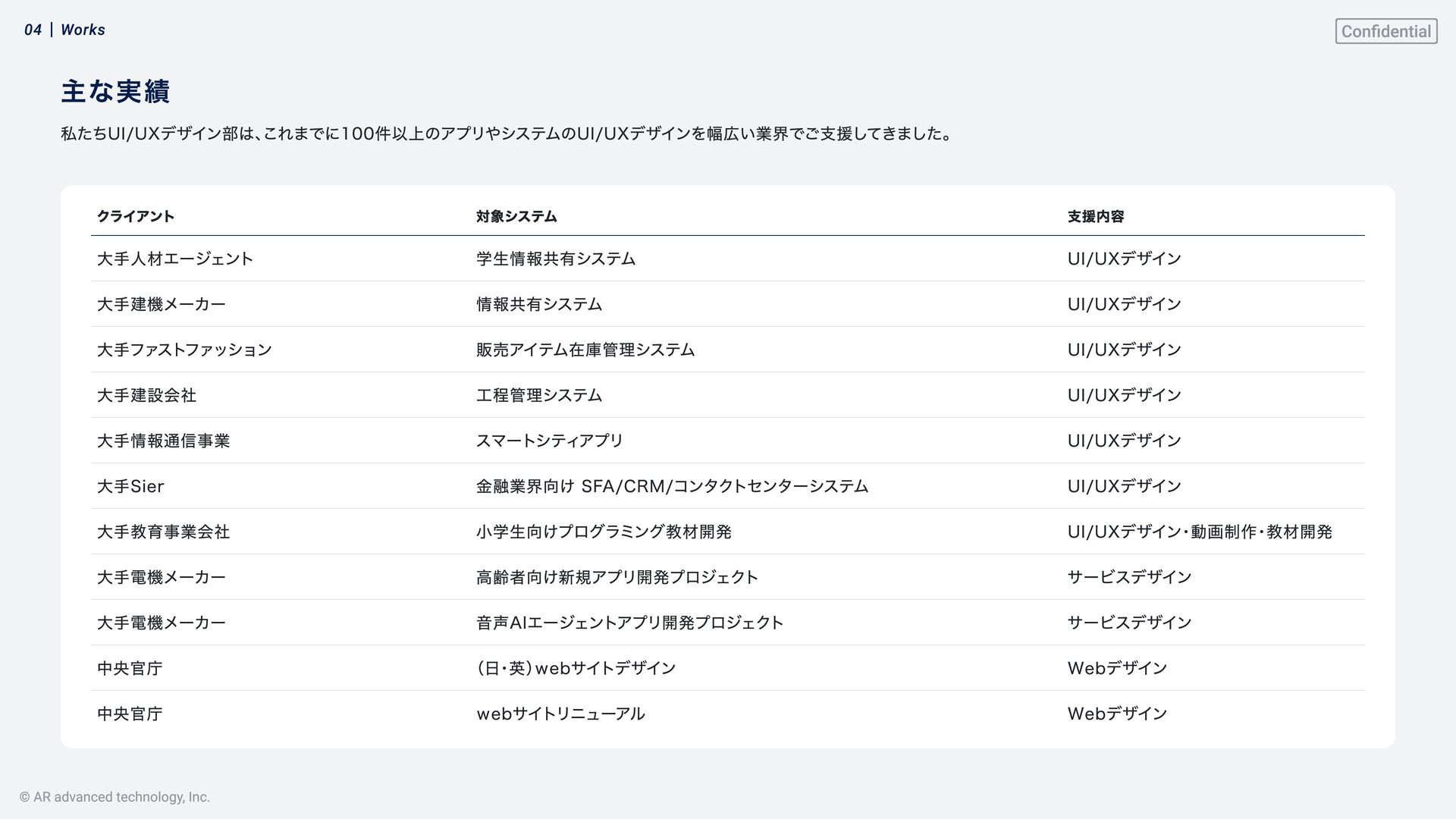Click UI/UXデザイン・動画制作・教材開発 cell
The height and width of the screenshot is (819, 1456).
click(1200, 532)
